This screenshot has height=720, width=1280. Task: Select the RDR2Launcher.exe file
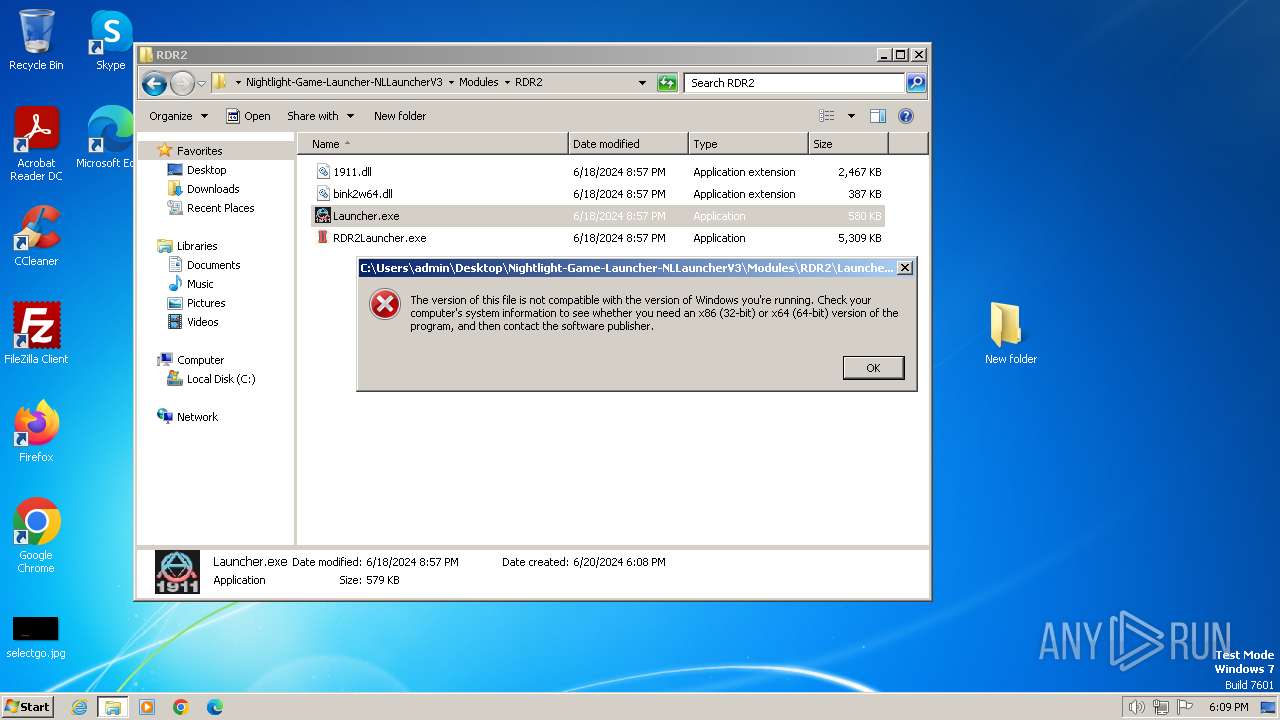click(x=598, y=238)
